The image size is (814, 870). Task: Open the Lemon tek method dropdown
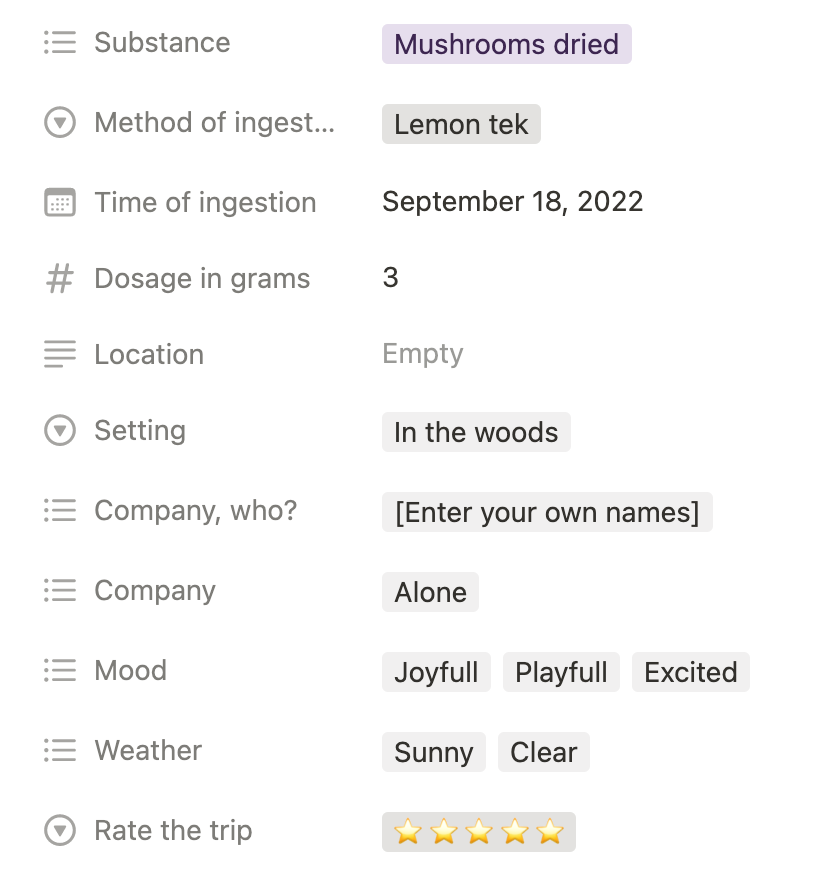pos(461,125)
